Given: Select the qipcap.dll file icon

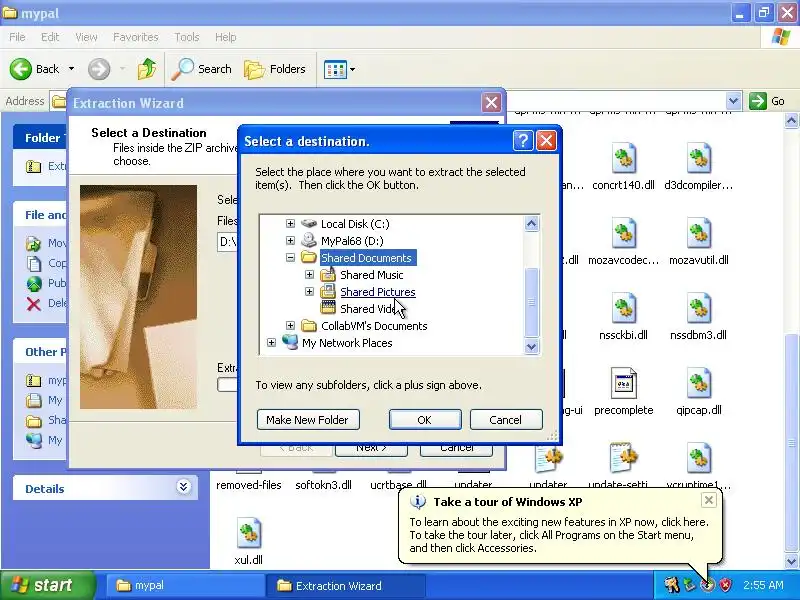Looking at the screenshot, I should [698, 383].
